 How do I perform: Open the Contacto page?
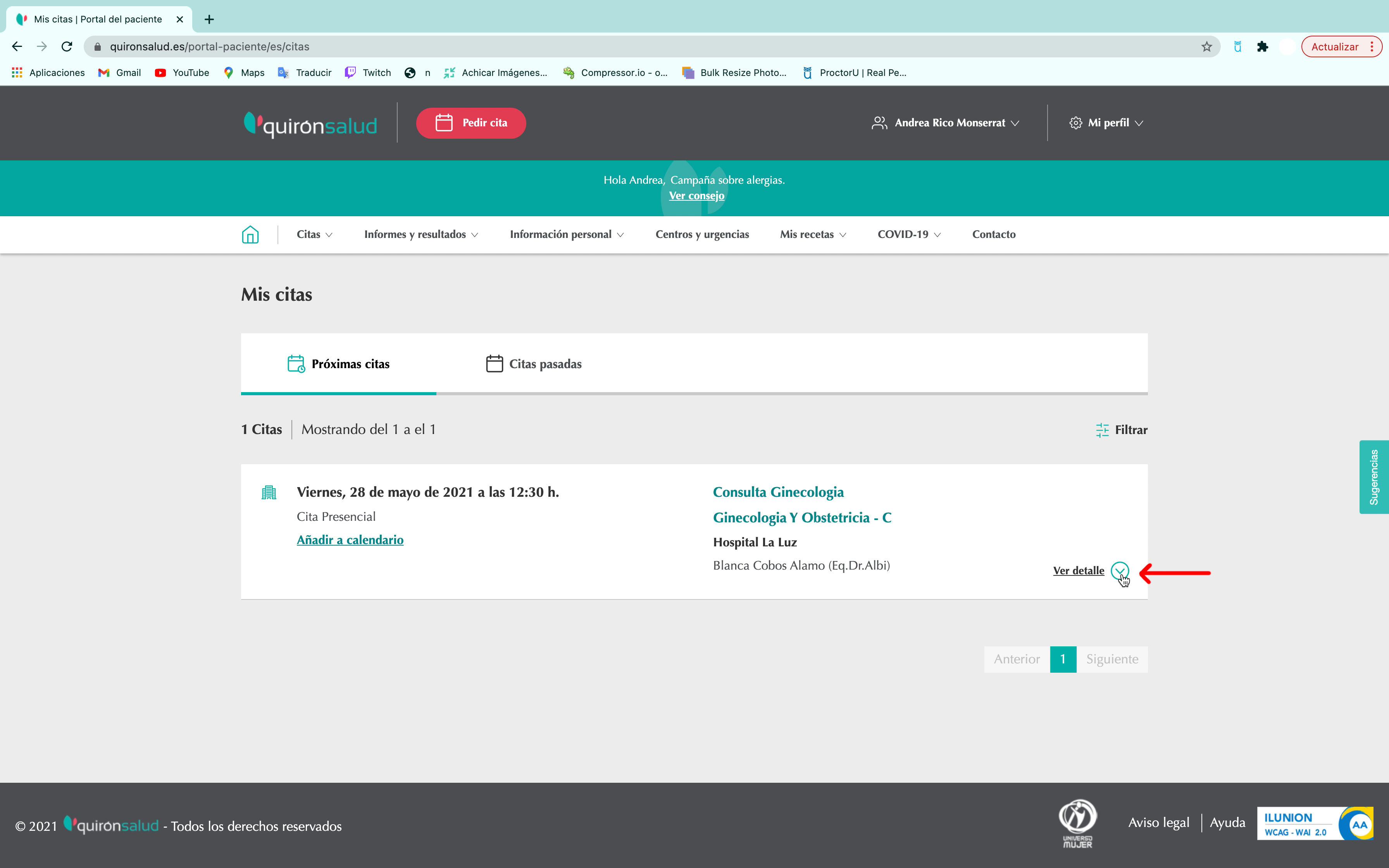tap(994, 234)
